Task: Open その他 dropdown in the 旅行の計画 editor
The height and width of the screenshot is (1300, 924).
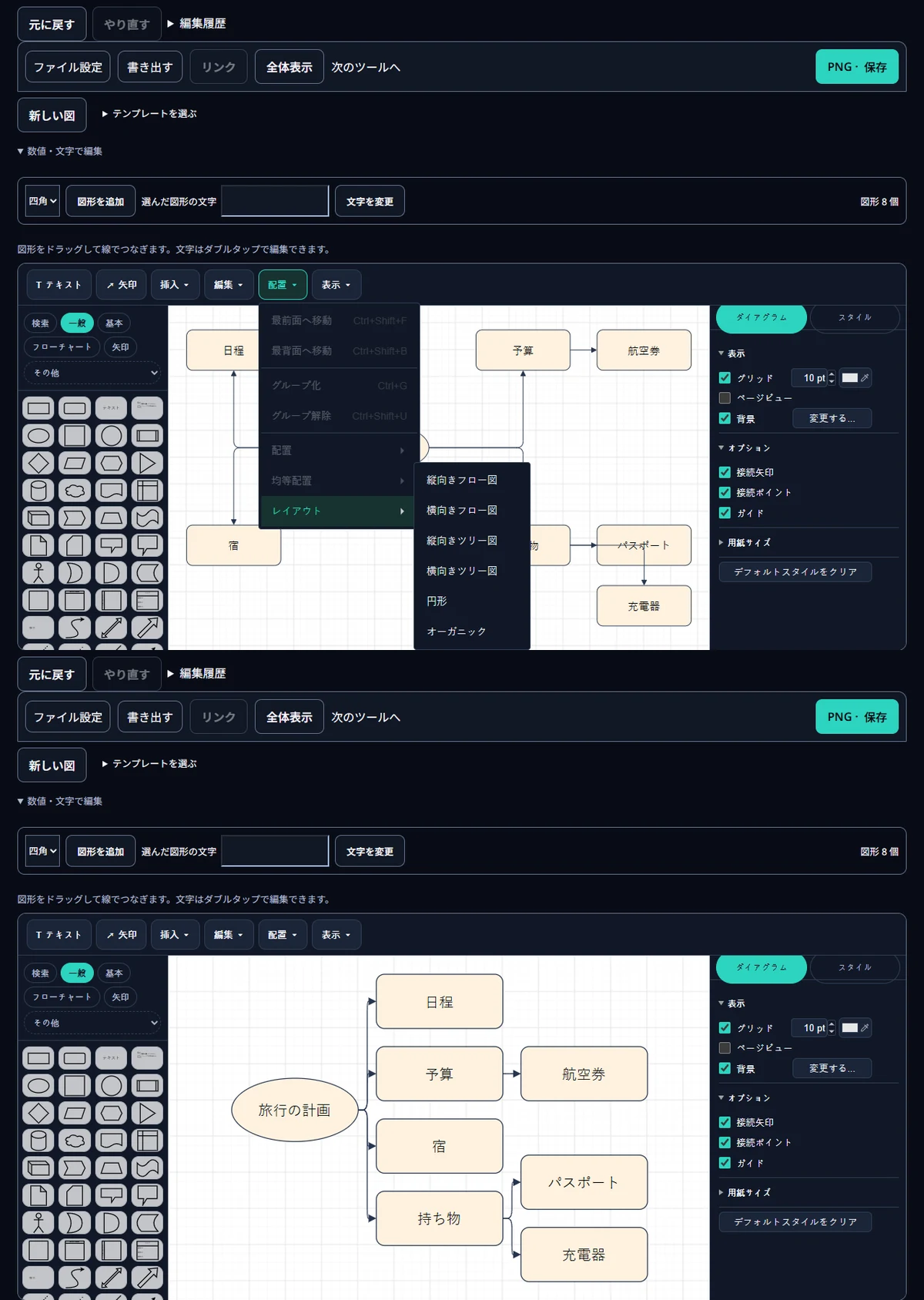Action: click(x=93, y=1023)
